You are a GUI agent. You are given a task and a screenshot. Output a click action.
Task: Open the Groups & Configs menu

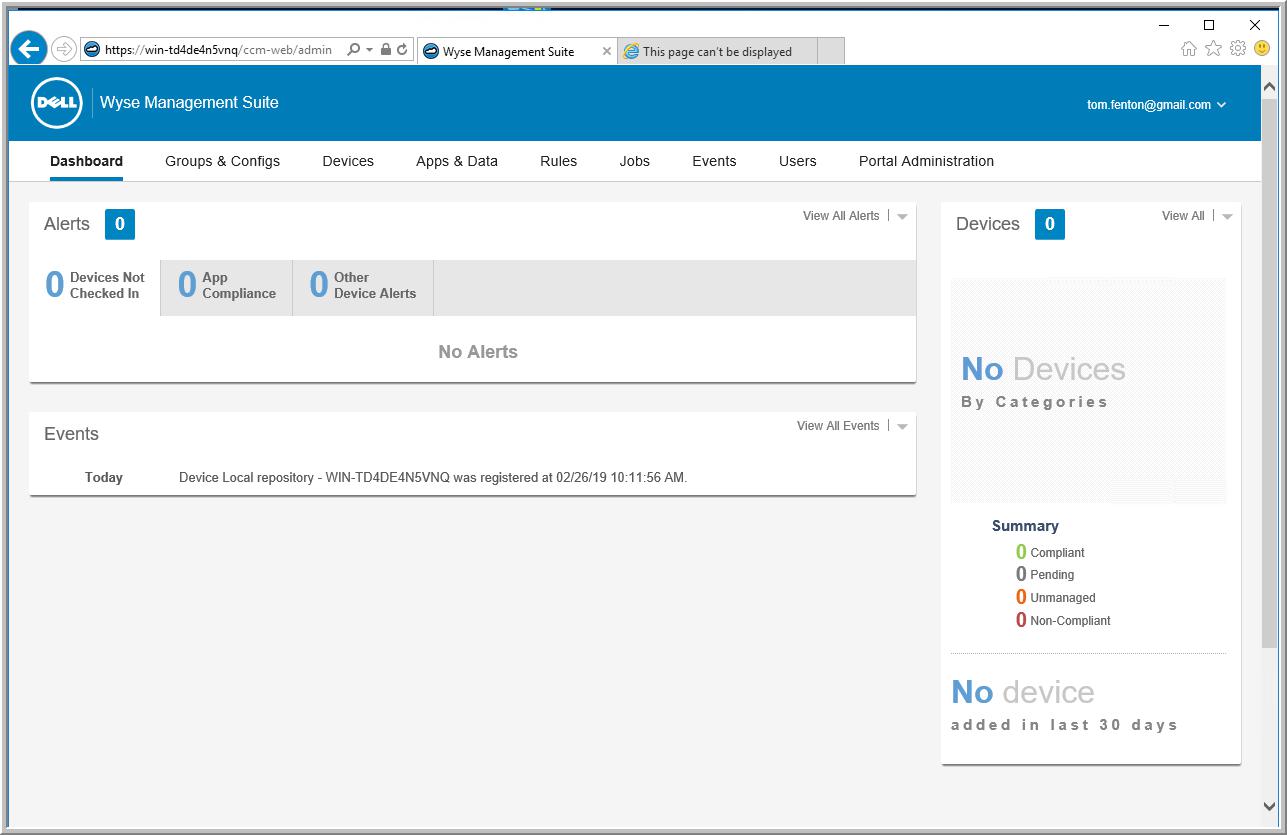pos(222,161)
